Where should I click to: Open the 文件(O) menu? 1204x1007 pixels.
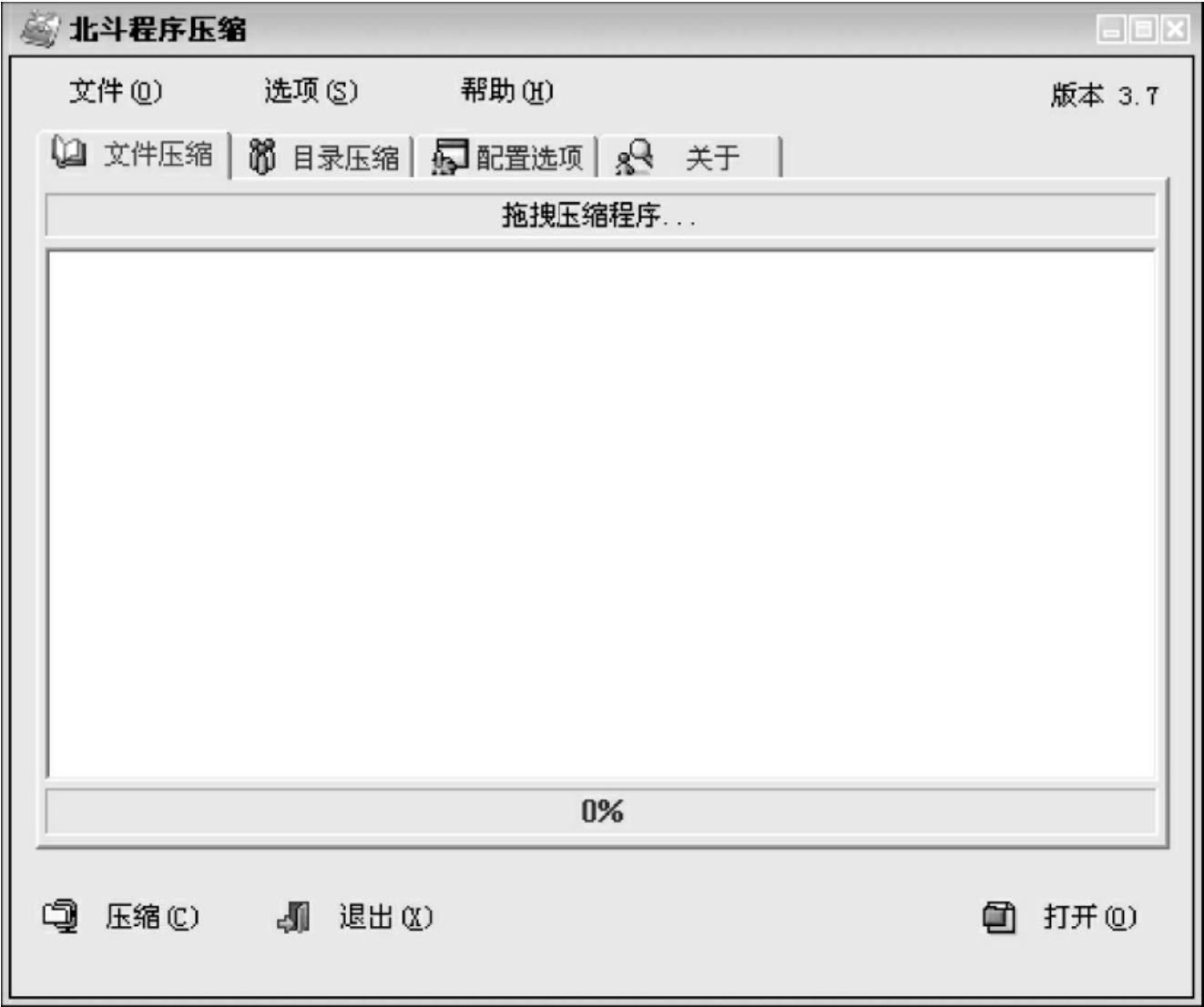pyautogui.click(x=116, y=91)
